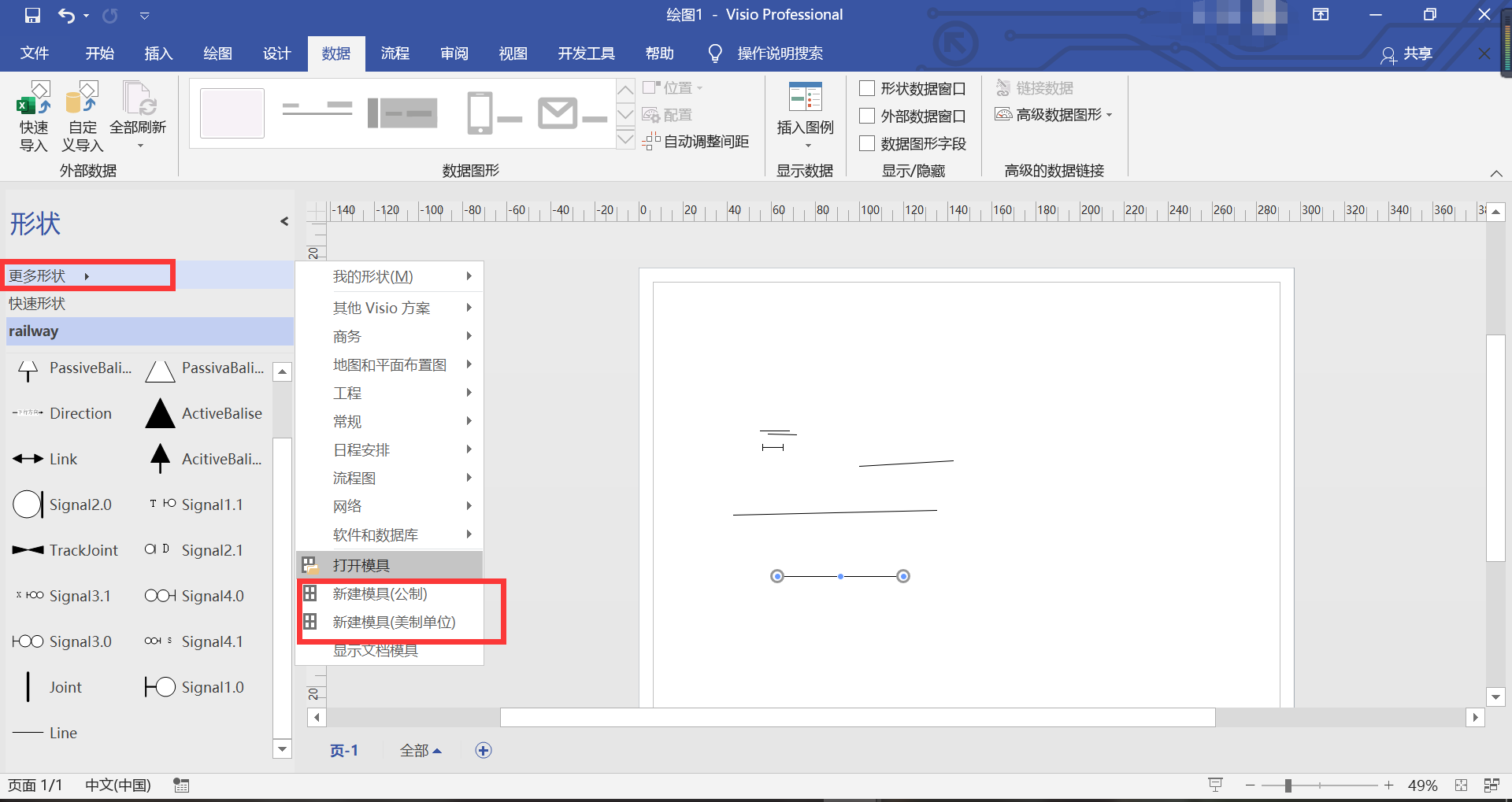
Task: Click the Undo arrow icon
Action: [66, 15]
